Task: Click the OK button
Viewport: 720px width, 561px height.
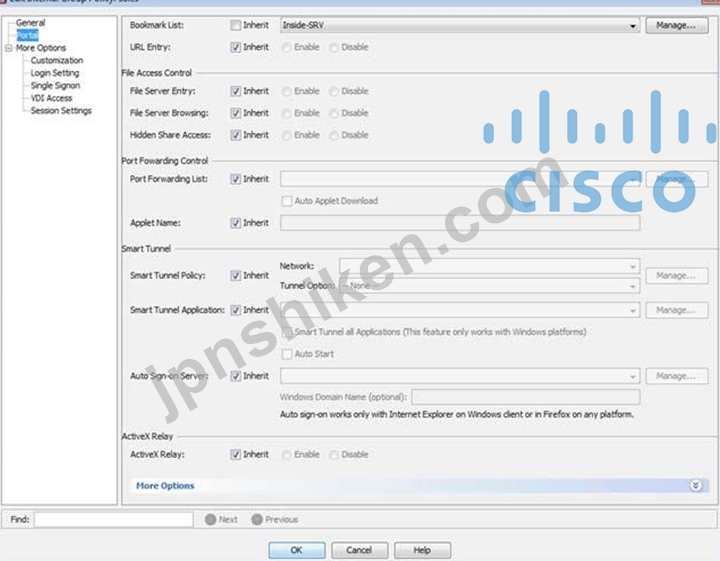Action: pos(297,550)
